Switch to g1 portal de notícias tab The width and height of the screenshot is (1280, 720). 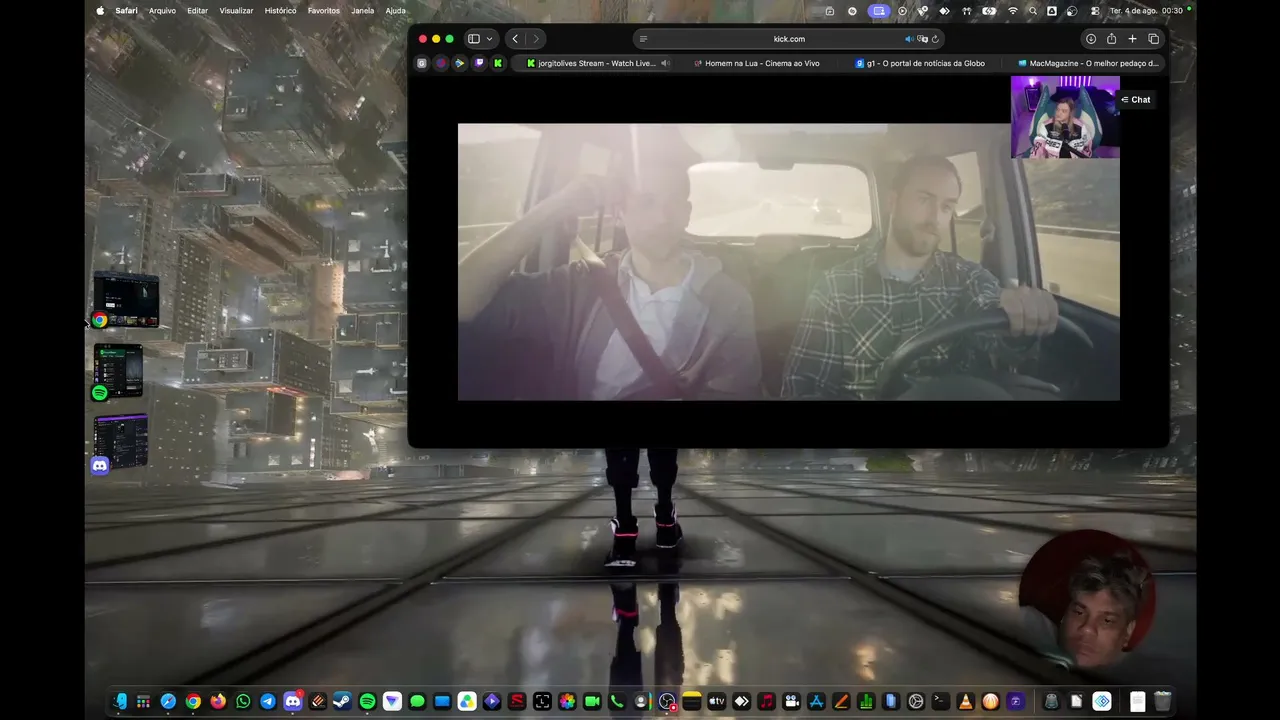[920, 63]
